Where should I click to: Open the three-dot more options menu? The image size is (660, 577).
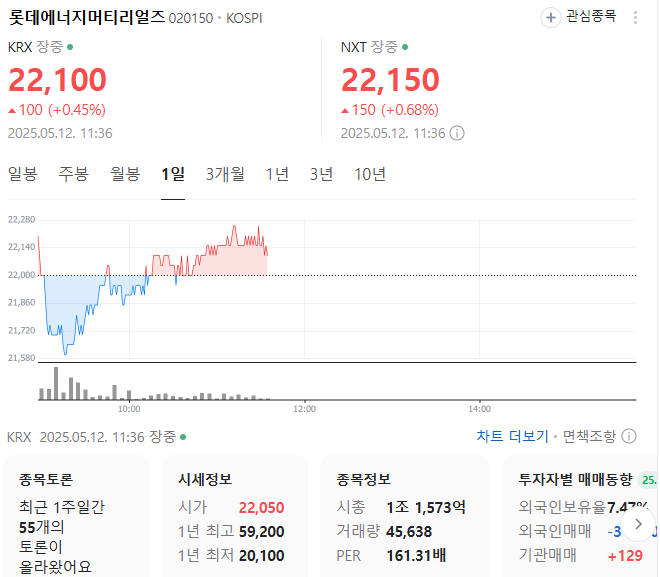[635, 18]
